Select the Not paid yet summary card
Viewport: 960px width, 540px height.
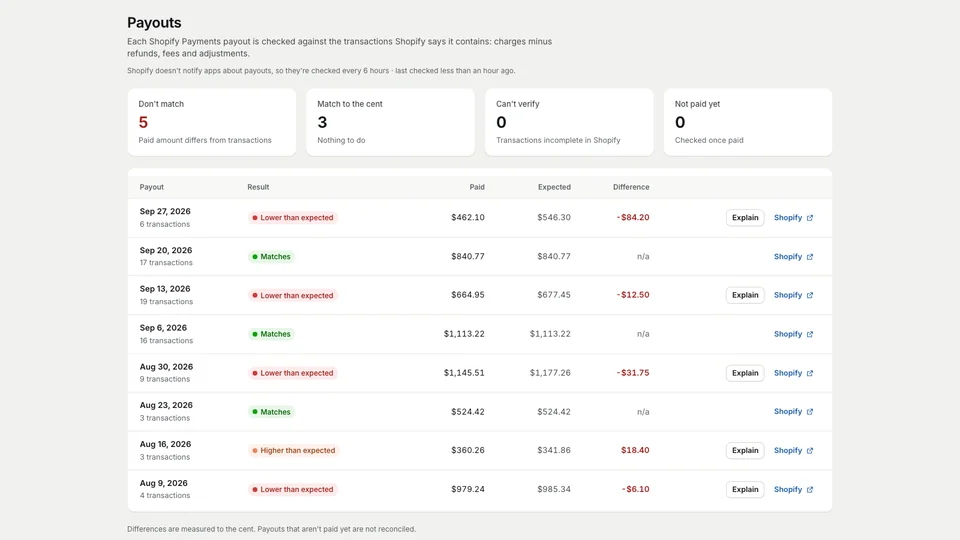click(748, 122)
